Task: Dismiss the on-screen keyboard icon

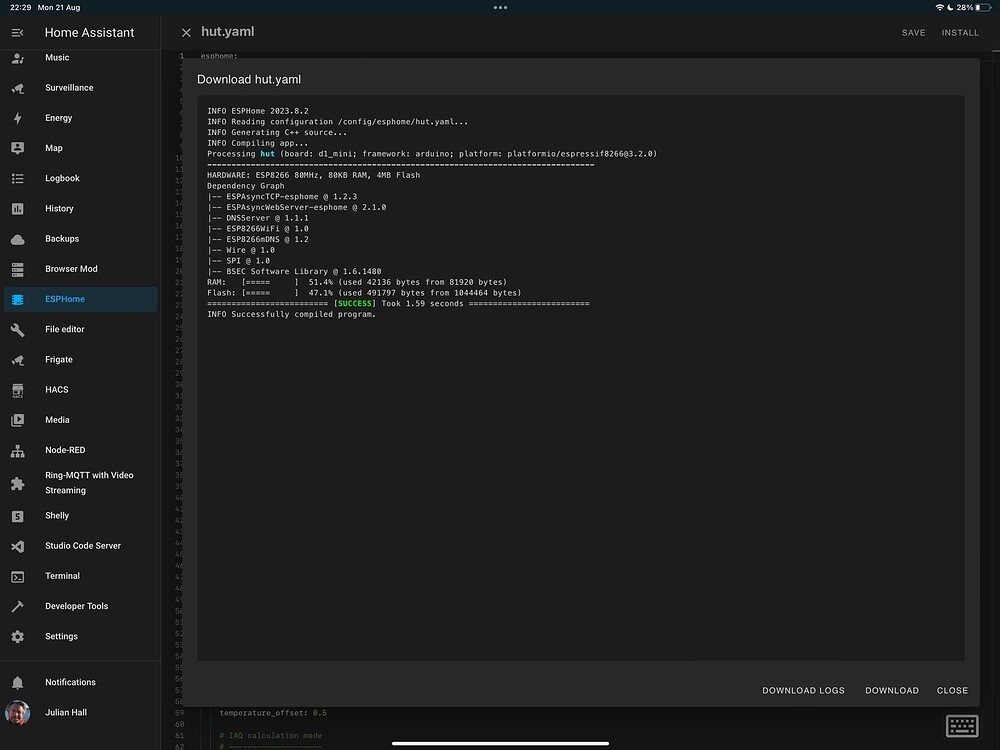Action: [961, 726]
